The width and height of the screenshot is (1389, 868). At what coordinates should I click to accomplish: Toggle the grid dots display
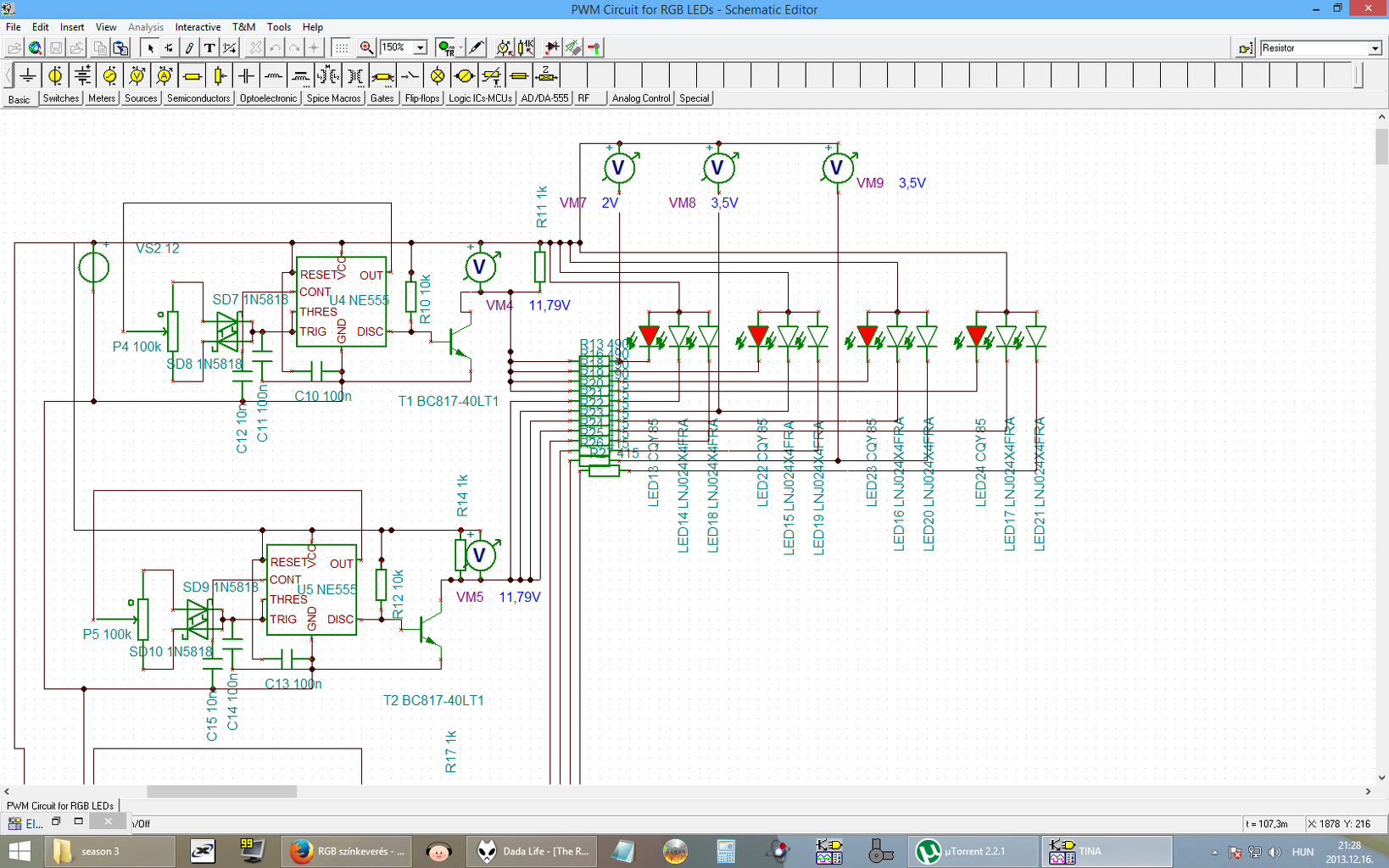click(x=341, y=48)
